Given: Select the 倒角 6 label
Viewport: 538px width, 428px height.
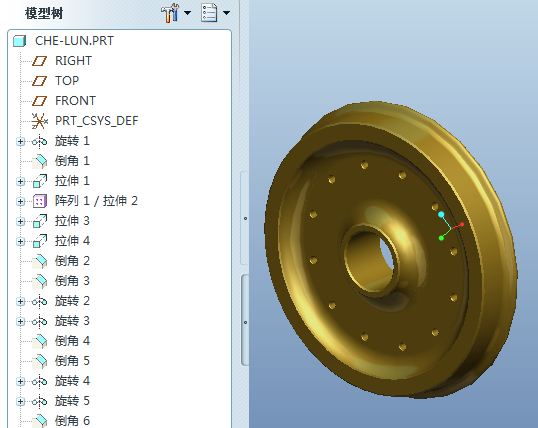Looking at the screenshot, I should 72,420.
